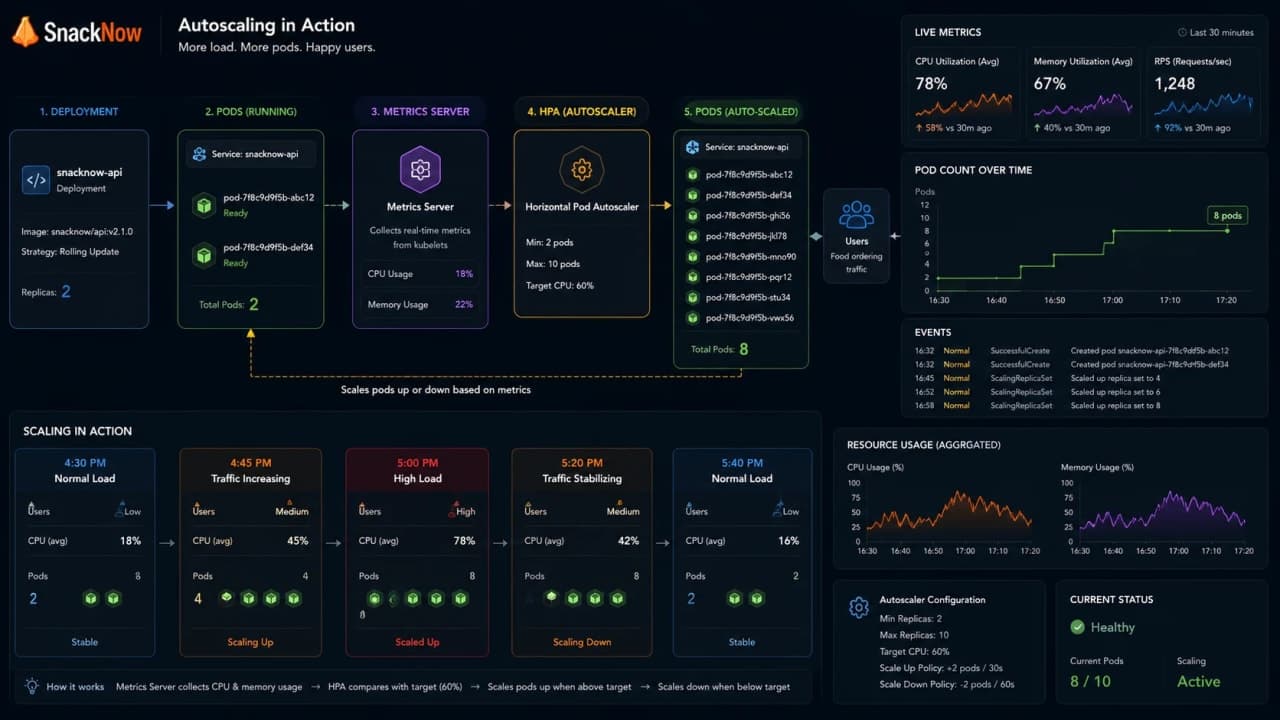Select the 5. PODS (AUTO-SCALED) stage label

tap(741, 112)
